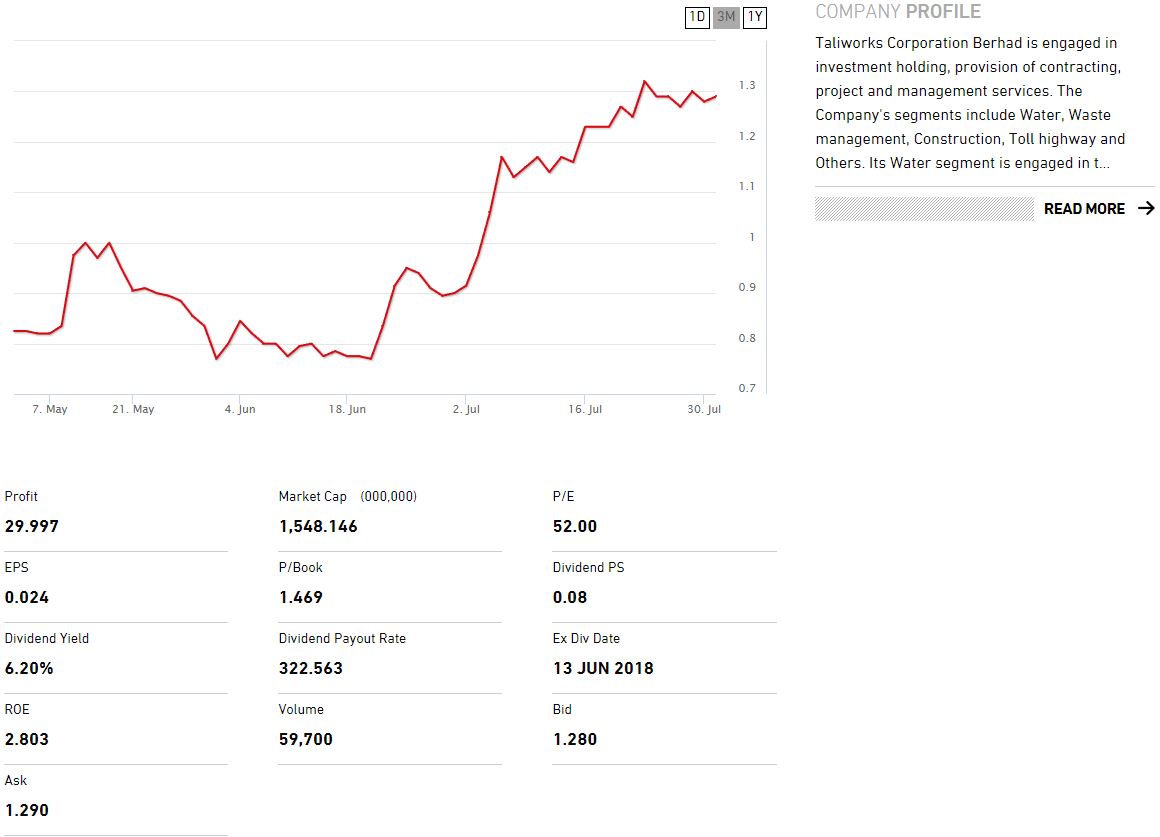Click the 4. Jun date axis label
Screen dimensions: 1160x837
pos(240,410)
